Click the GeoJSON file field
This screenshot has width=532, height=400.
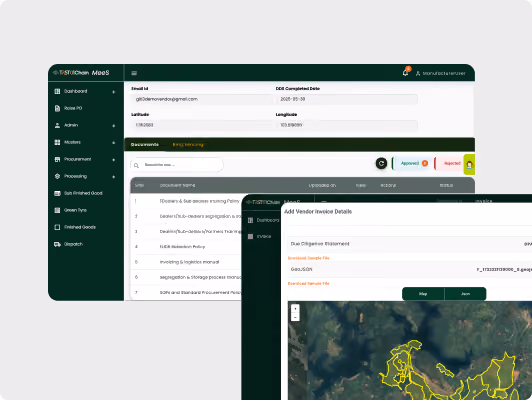pyautogui.click(x=410, y=269)
